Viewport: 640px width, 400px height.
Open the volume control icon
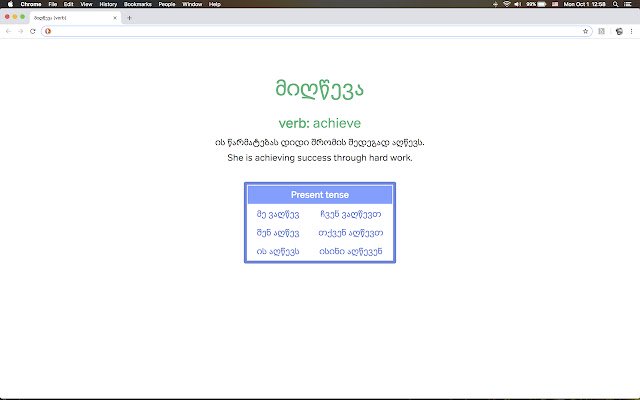518,4
